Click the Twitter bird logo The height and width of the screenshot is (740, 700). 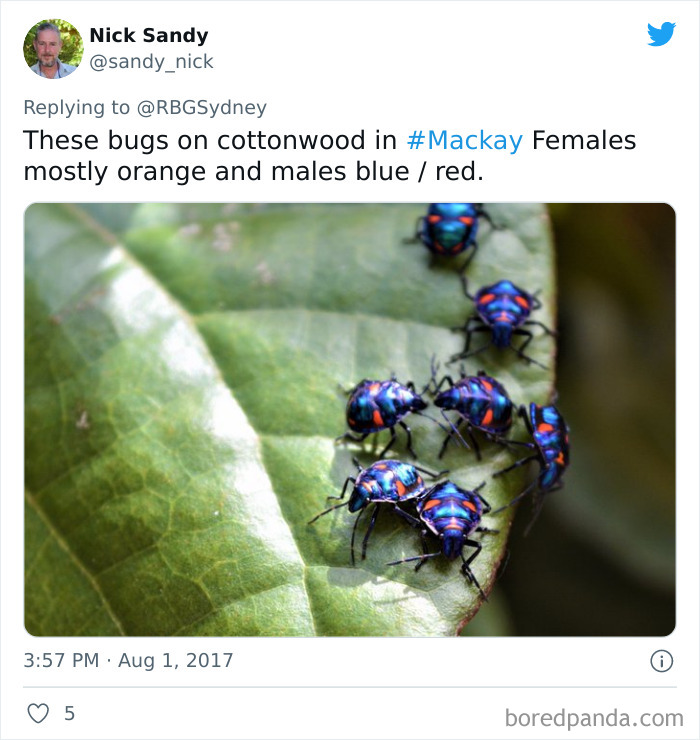(661, 34)
